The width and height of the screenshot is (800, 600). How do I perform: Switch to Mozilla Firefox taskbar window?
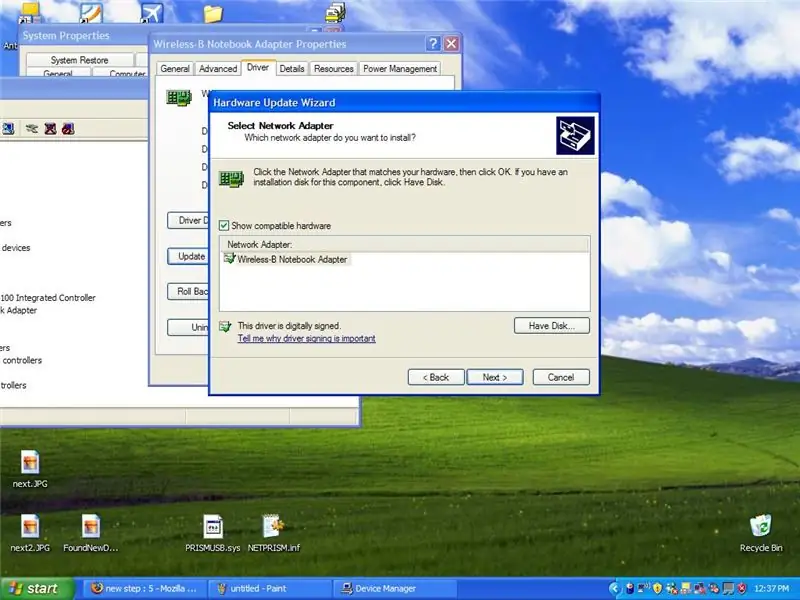(143, 588)
